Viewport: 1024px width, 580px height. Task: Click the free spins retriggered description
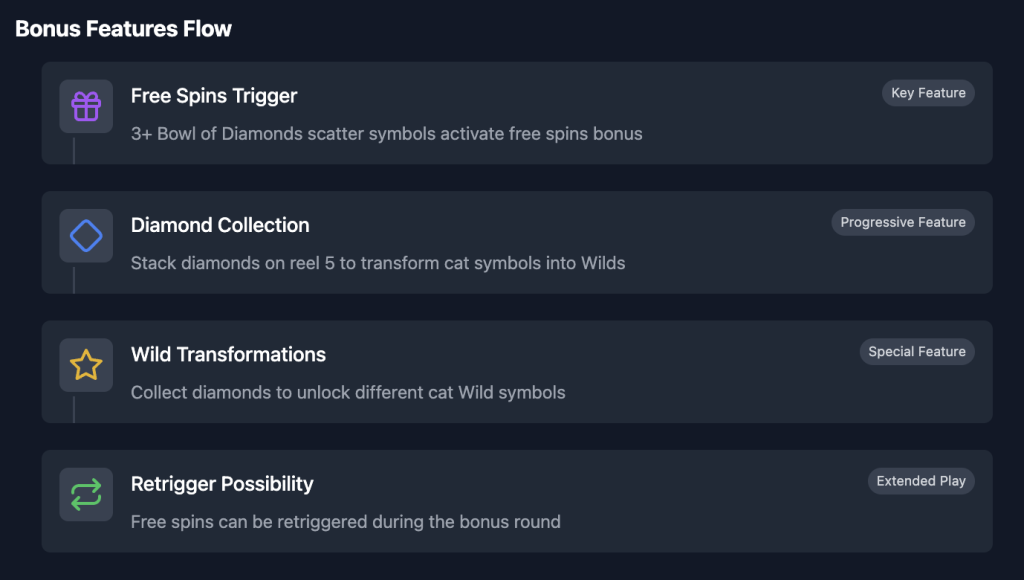click(x=345, y=522)
